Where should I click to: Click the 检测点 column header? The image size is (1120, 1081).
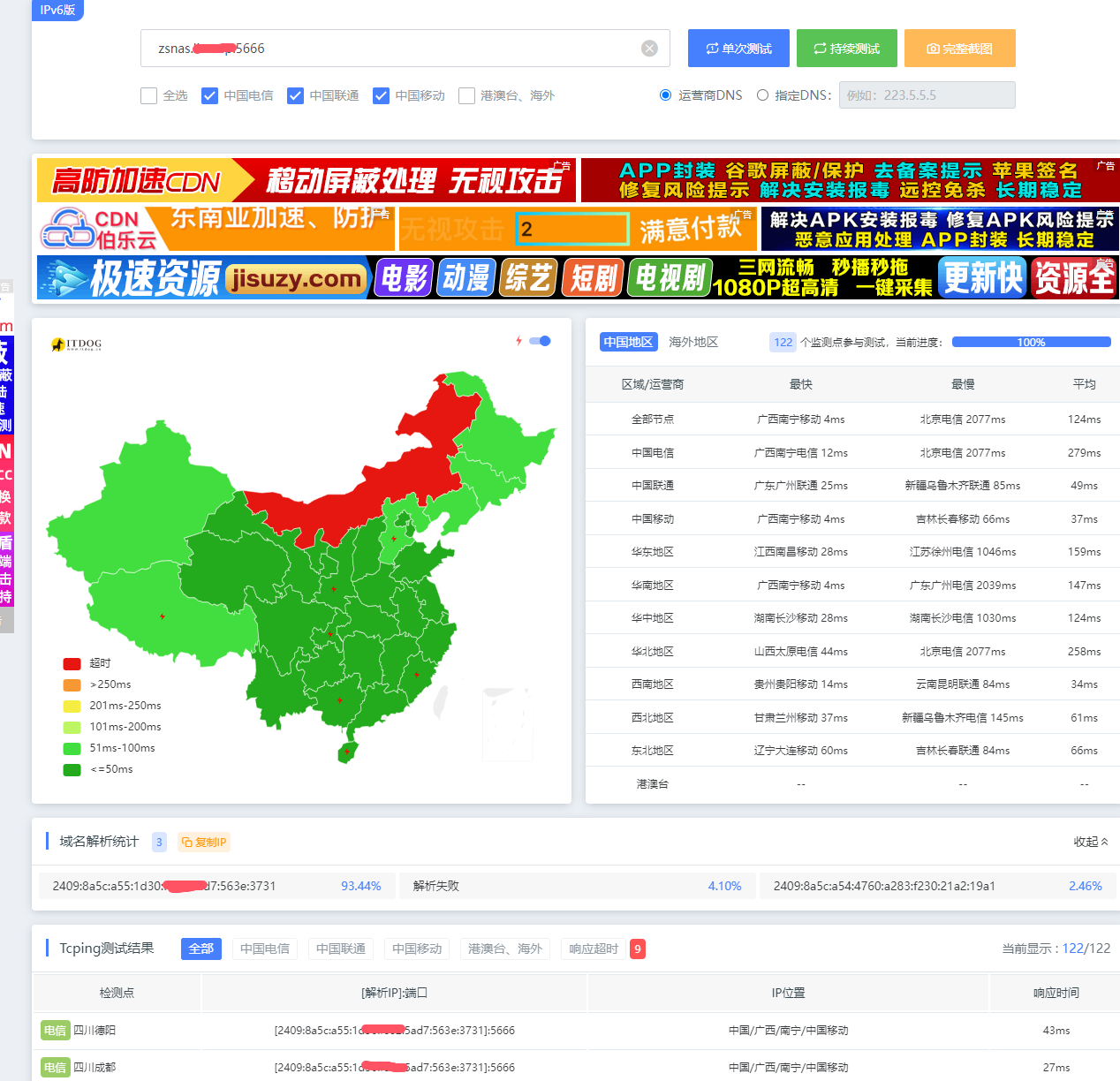pos(117,993)
